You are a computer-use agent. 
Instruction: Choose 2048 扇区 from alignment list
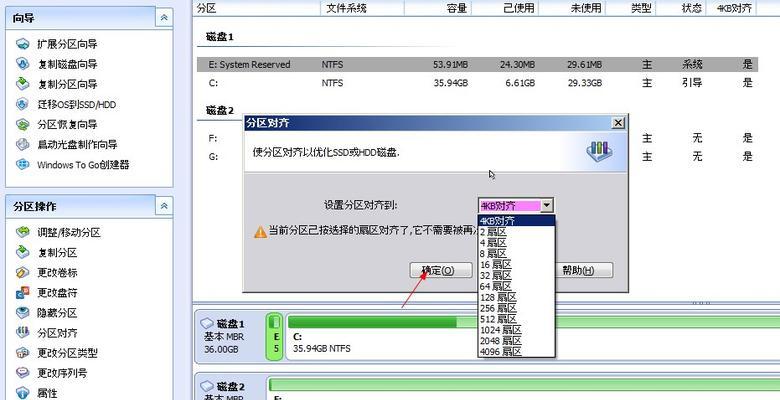(x=516, y=341)
